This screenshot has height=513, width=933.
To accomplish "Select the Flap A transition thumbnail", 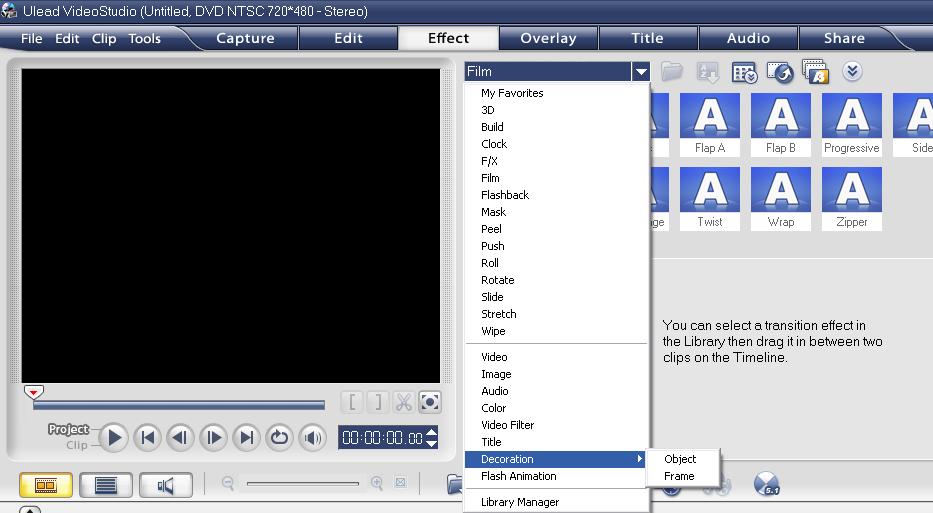I will point(710,124).
